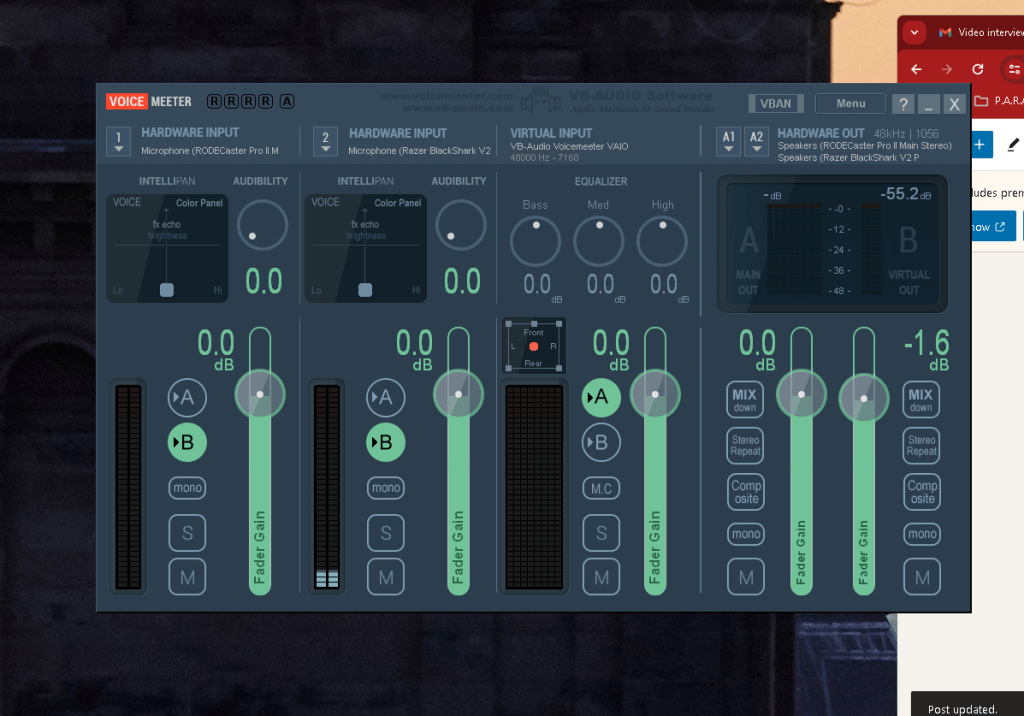Screen dimensions: 1024x716
Task: Click Color Panel label on Hardware Input 1
Action: point(199,203)
